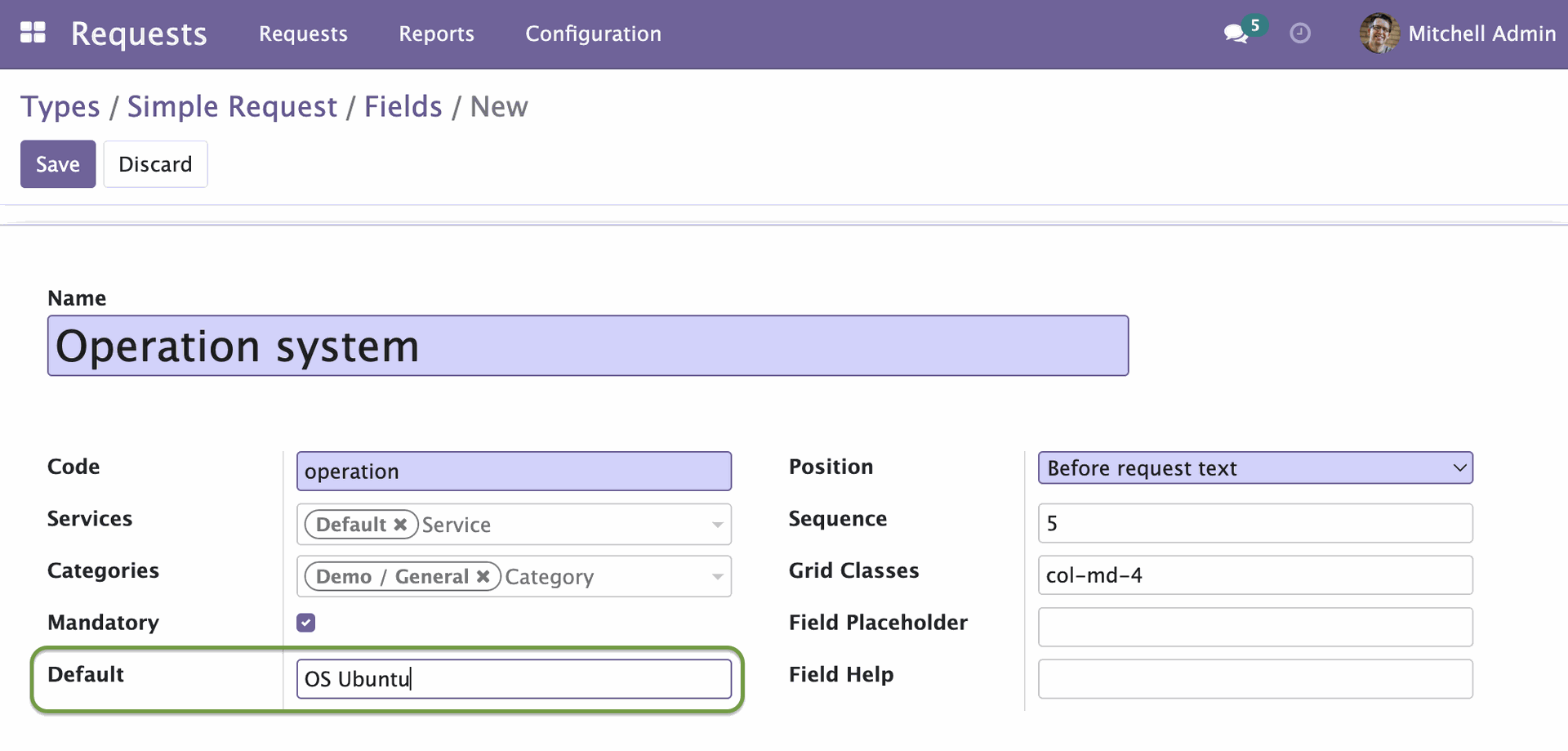Save the new field record
Screen dimensions: 1568x751
pyautogui.click(x=57, y=163)
